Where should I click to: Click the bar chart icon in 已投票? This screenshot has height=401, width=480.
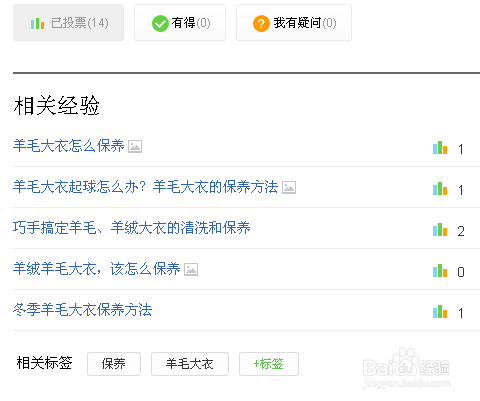pyautogui.click(x=37, y=24)
